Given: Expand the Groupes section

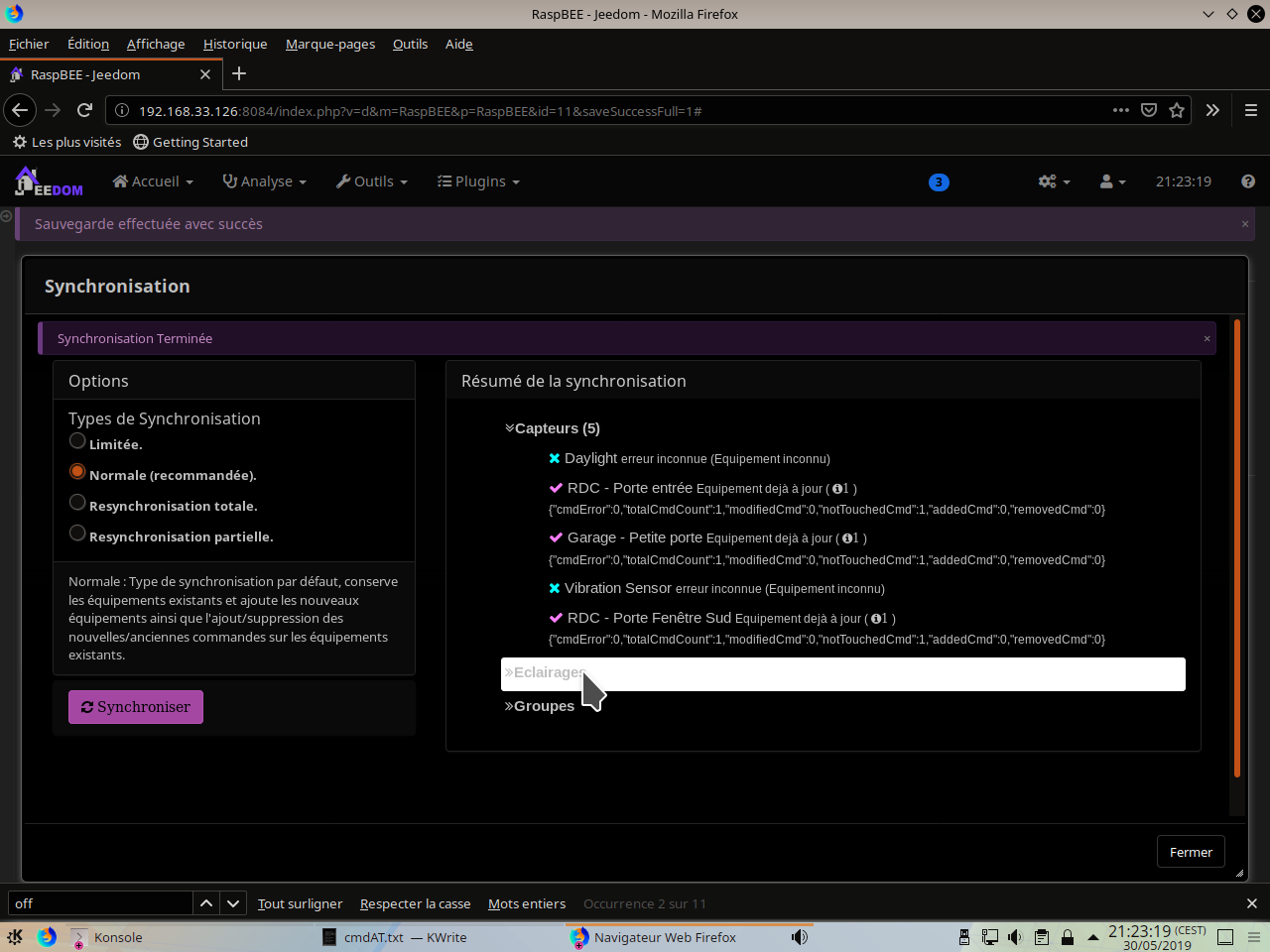Looking at the screenshot, I should pos(540,706).
